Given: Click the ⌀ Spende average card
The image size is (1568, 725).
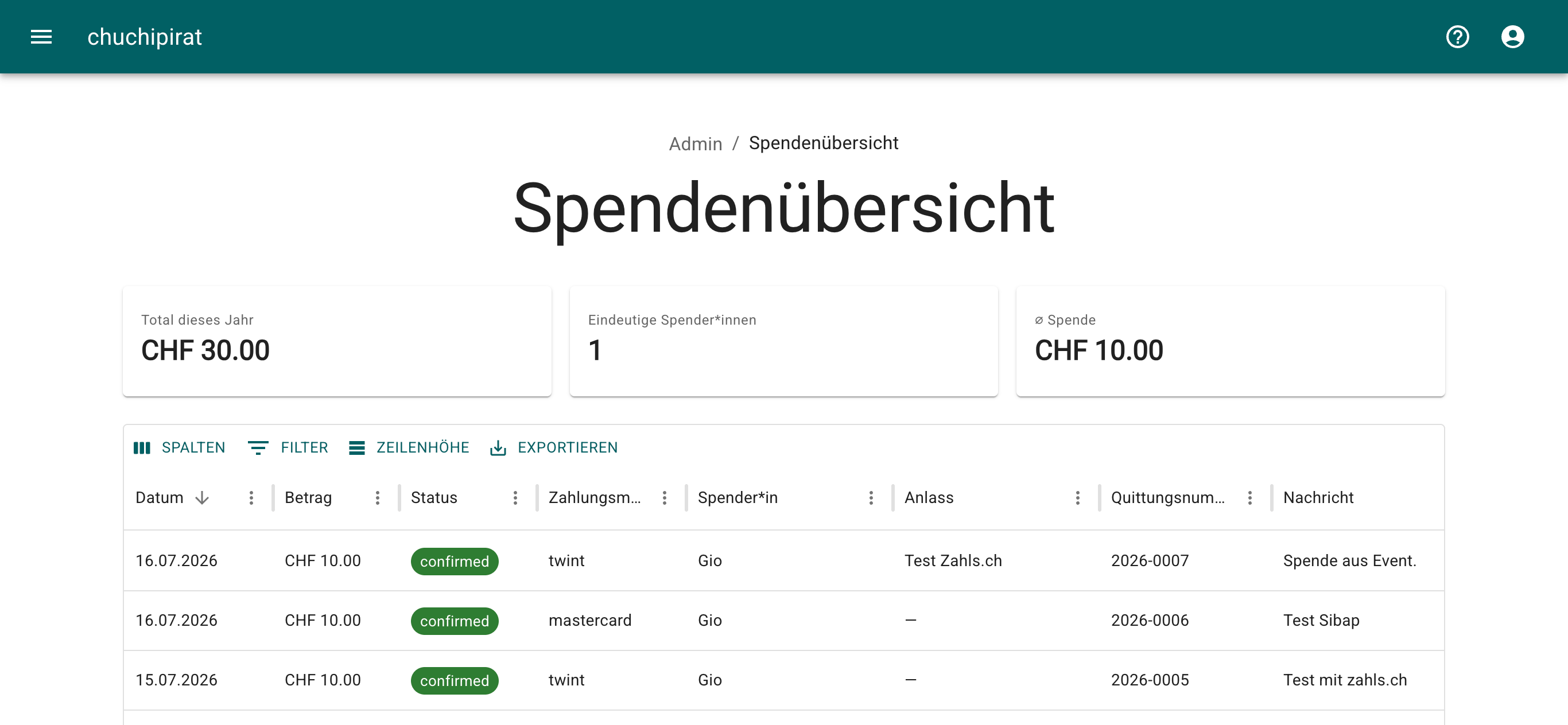Looking at the screenshot, I should (x=1230, y=341).
